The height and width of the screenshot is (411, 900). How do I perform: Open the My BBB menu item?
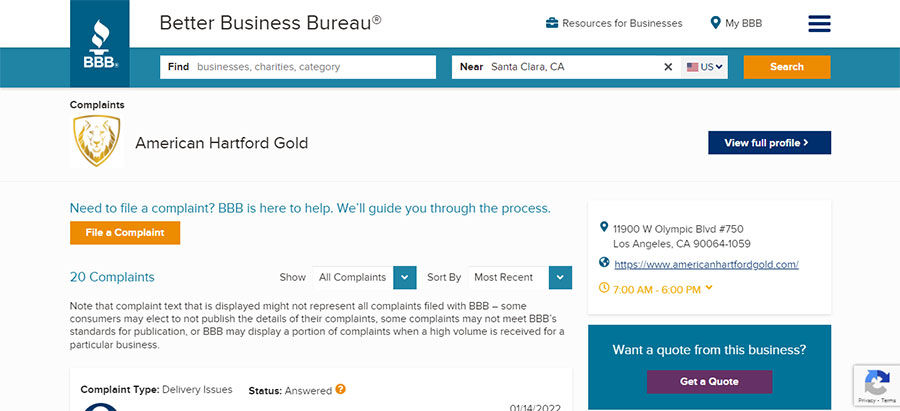[743, 24]
